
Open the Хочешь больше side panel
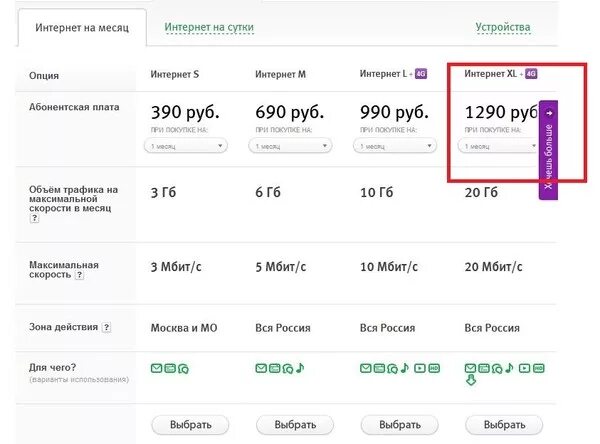(x=548, y=150)
